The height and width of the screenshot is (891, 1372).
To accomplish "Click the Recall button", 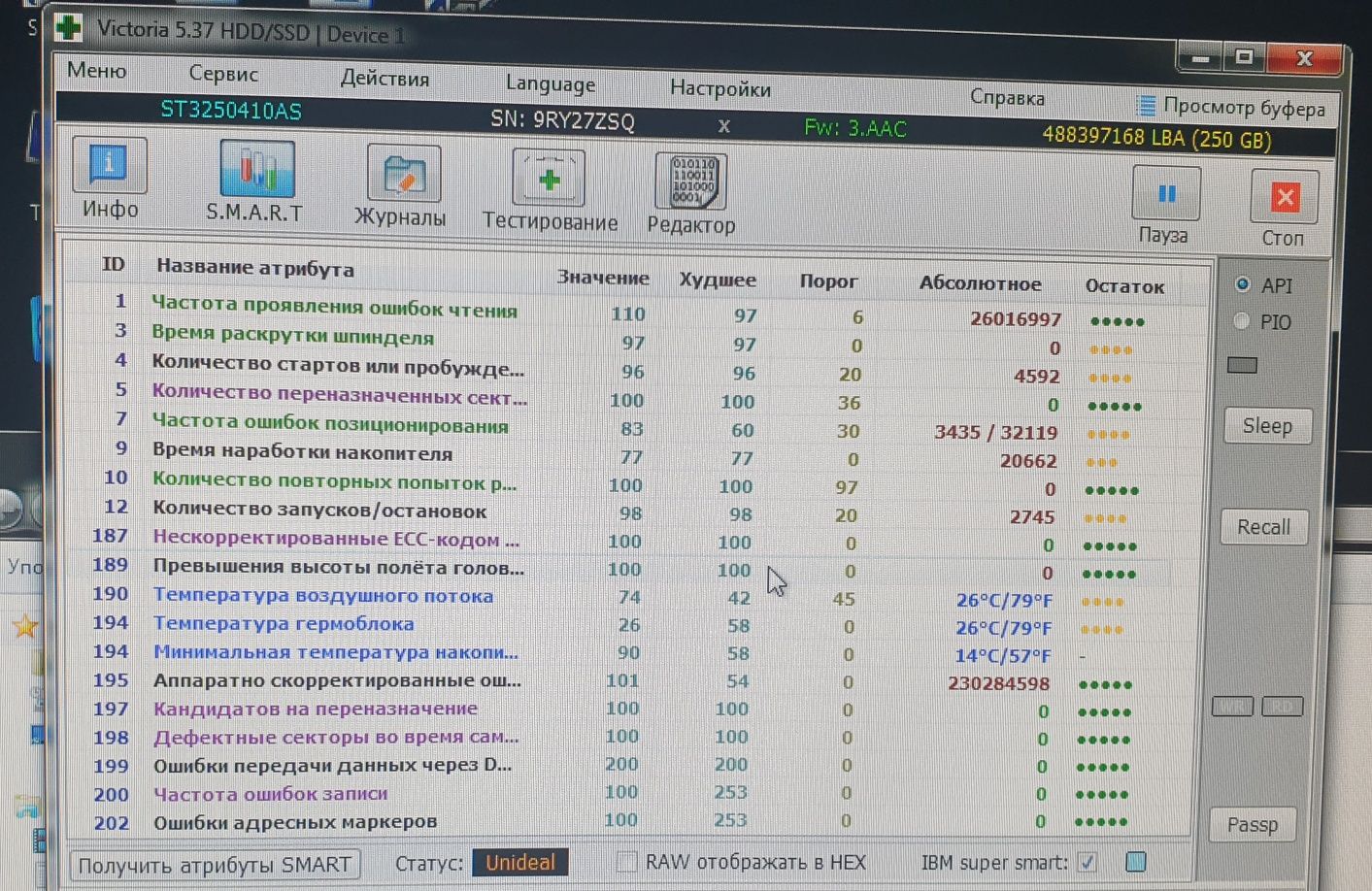I will 1263,527.
